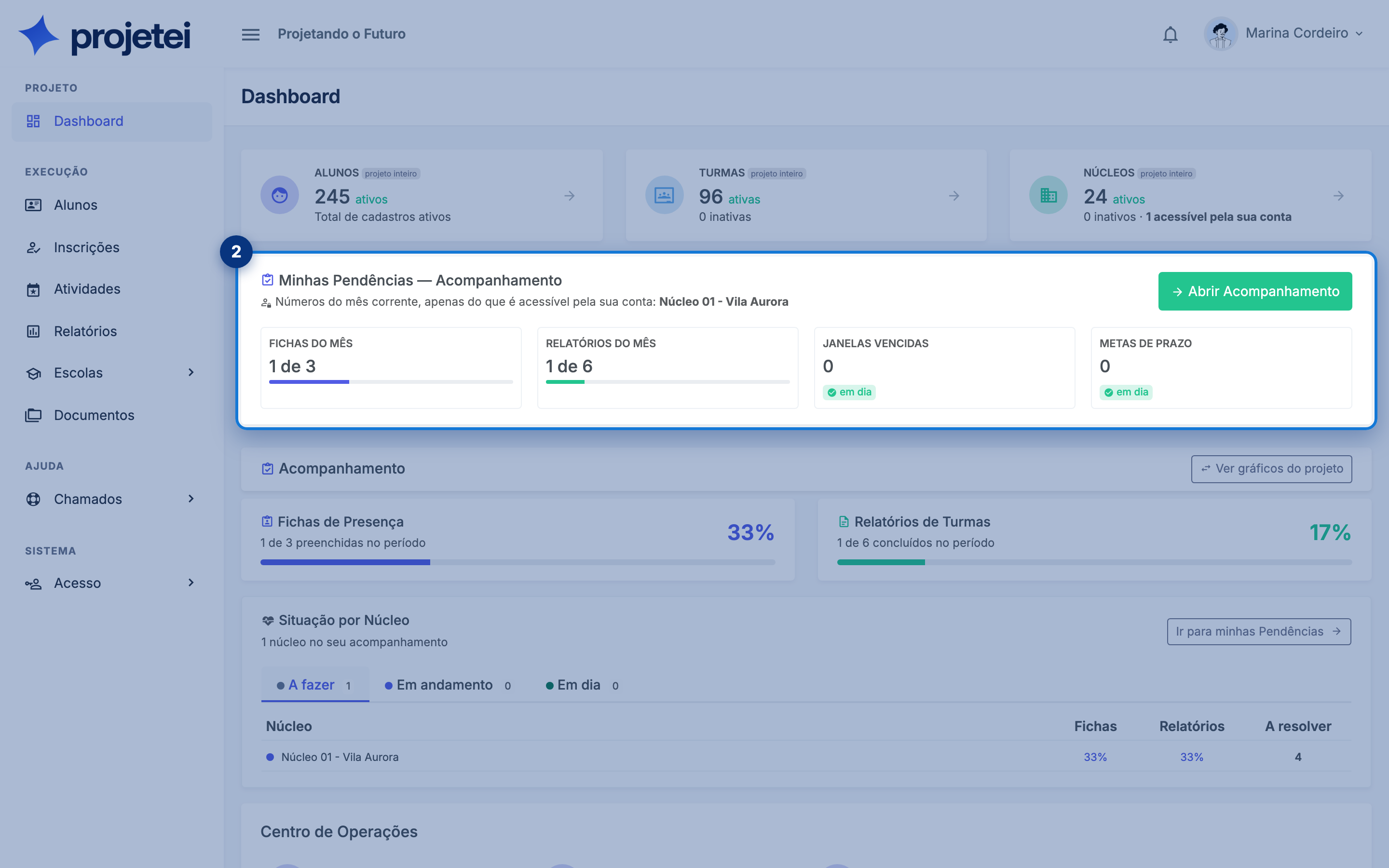This screenshot has width=1389, height=868.
Task: Select the A fazer tab
Action: point(314,685)
